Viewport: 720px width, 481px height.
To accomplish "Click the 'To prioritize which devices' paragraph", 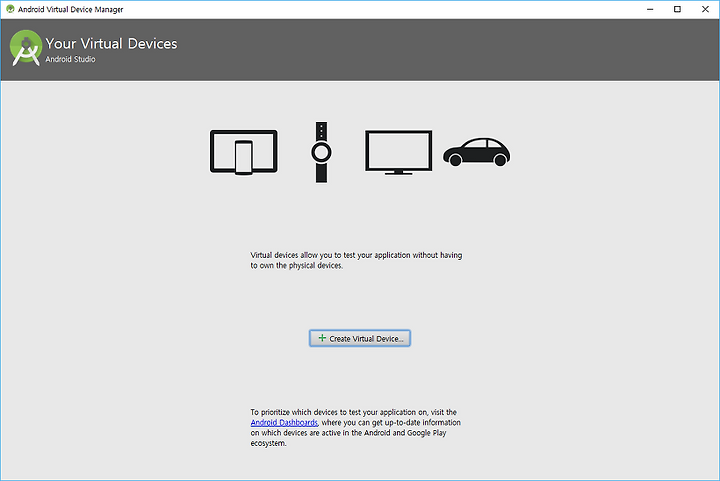I will pyautogui.click(x=355, y=427).
